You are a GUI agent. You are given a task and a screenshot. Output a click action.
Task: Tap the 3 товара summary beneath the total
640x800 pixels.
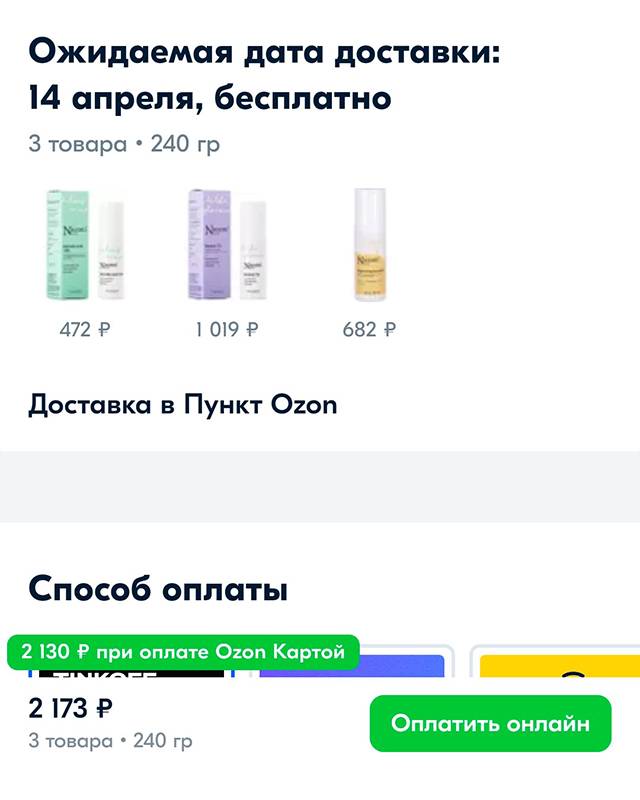[x=70, y=741]
